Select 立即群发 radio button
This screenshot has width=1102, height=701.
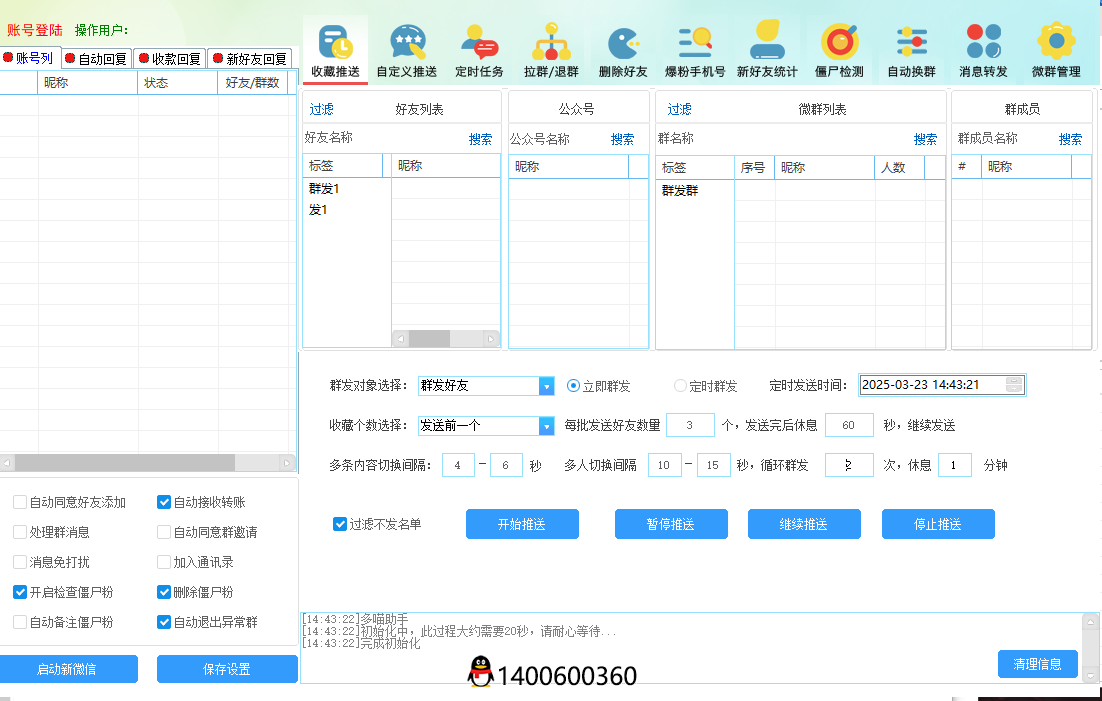(x=573, y=385)
